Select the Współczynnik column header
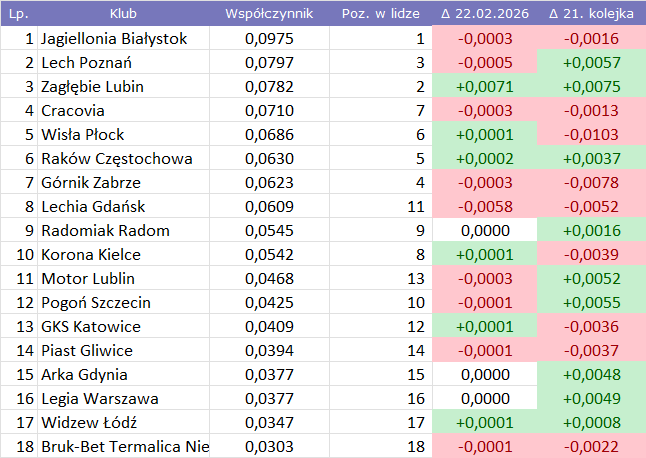Image resolution: width=646 pixels, height=458 pixels. (269, 14)
